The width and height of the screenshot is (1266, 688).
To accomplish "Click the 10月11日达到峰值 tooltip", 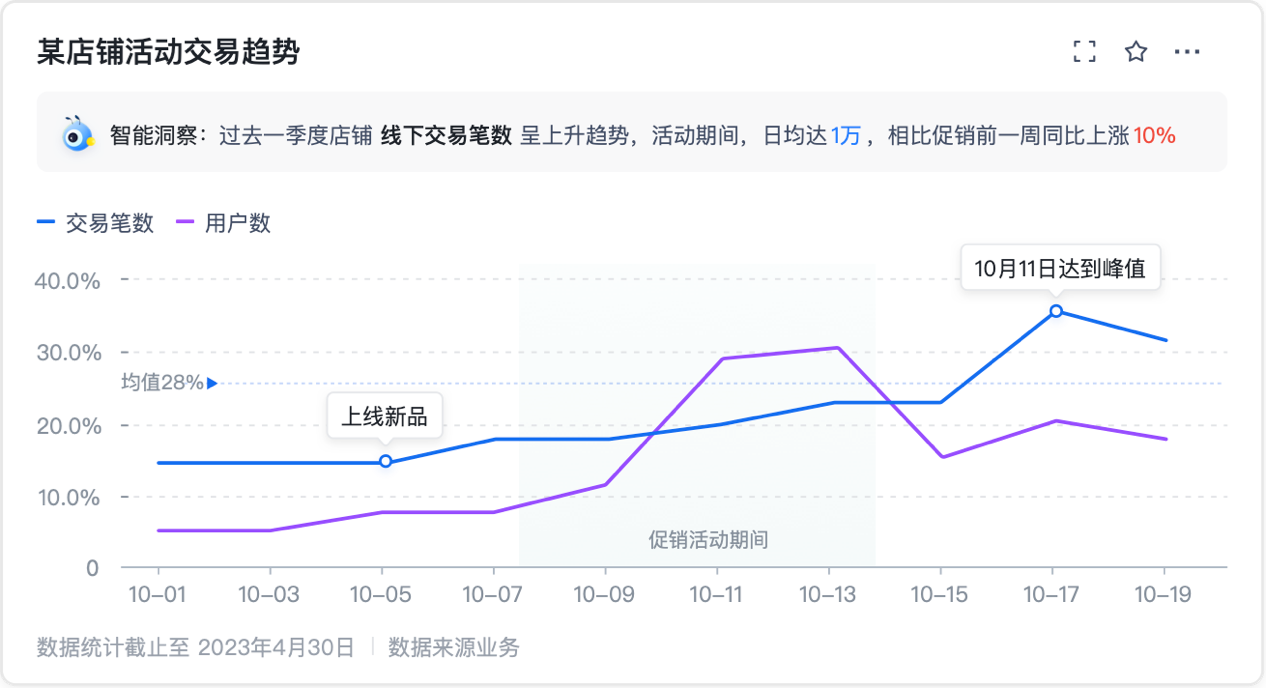I will coord(1059,267).
